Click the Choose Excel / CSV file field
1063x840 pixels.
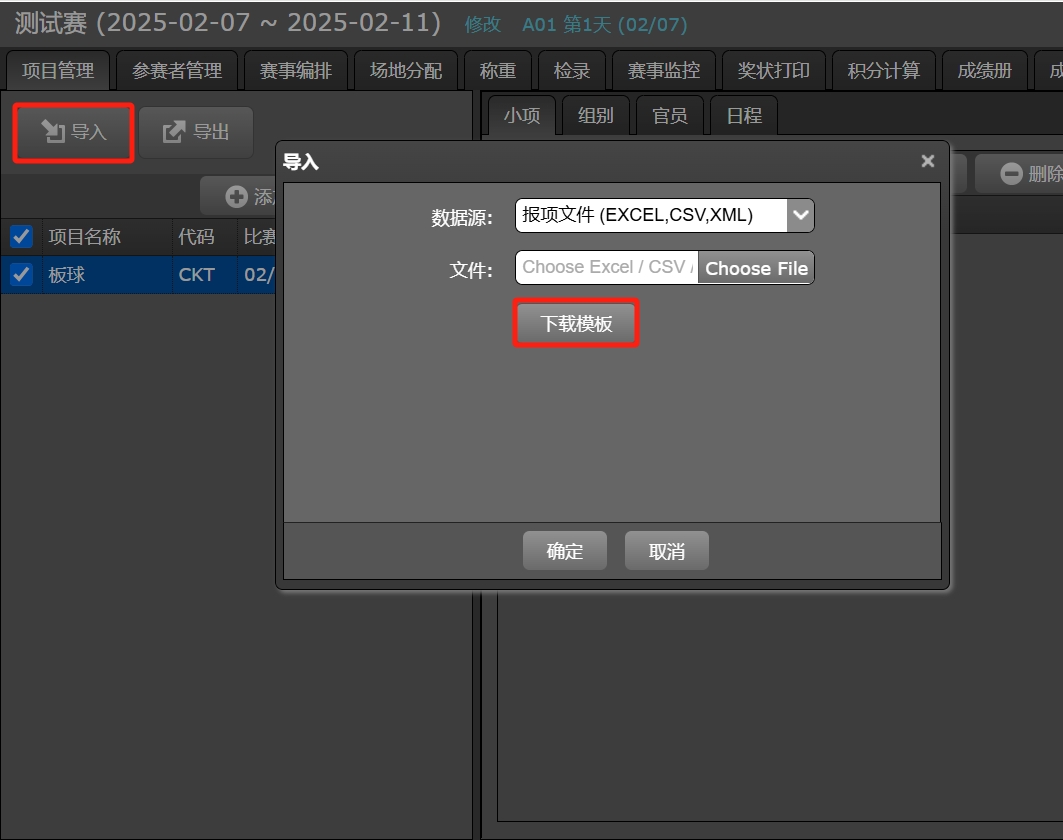[607, 267]
